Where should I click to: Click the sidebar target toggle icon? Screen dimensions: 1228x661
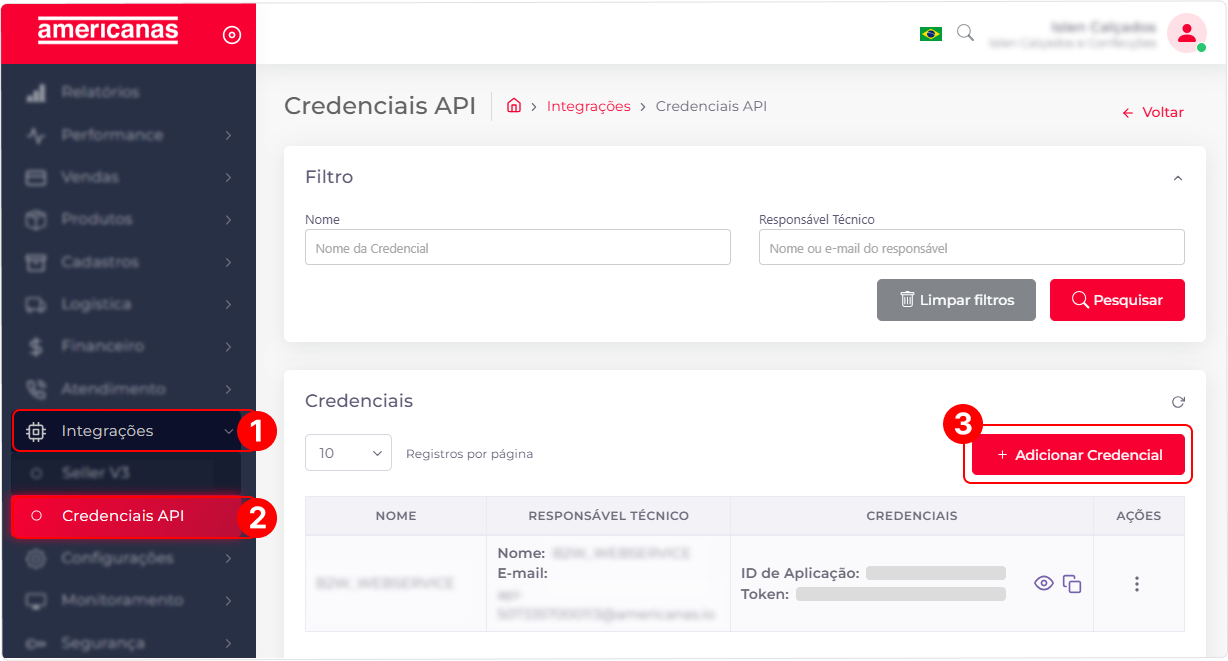[231, 35]
